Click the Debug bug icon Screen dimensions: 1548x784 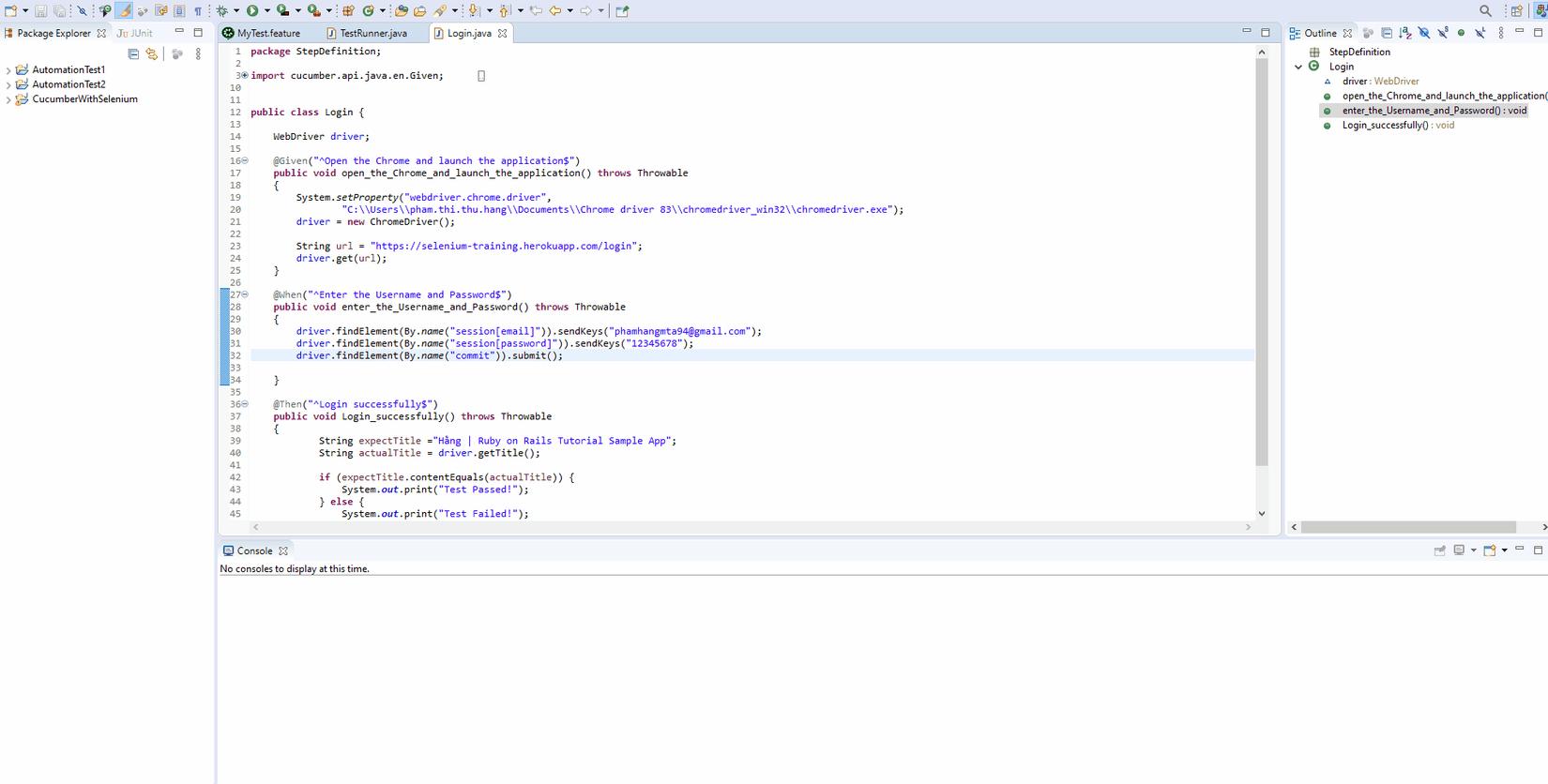pos(222,10)
